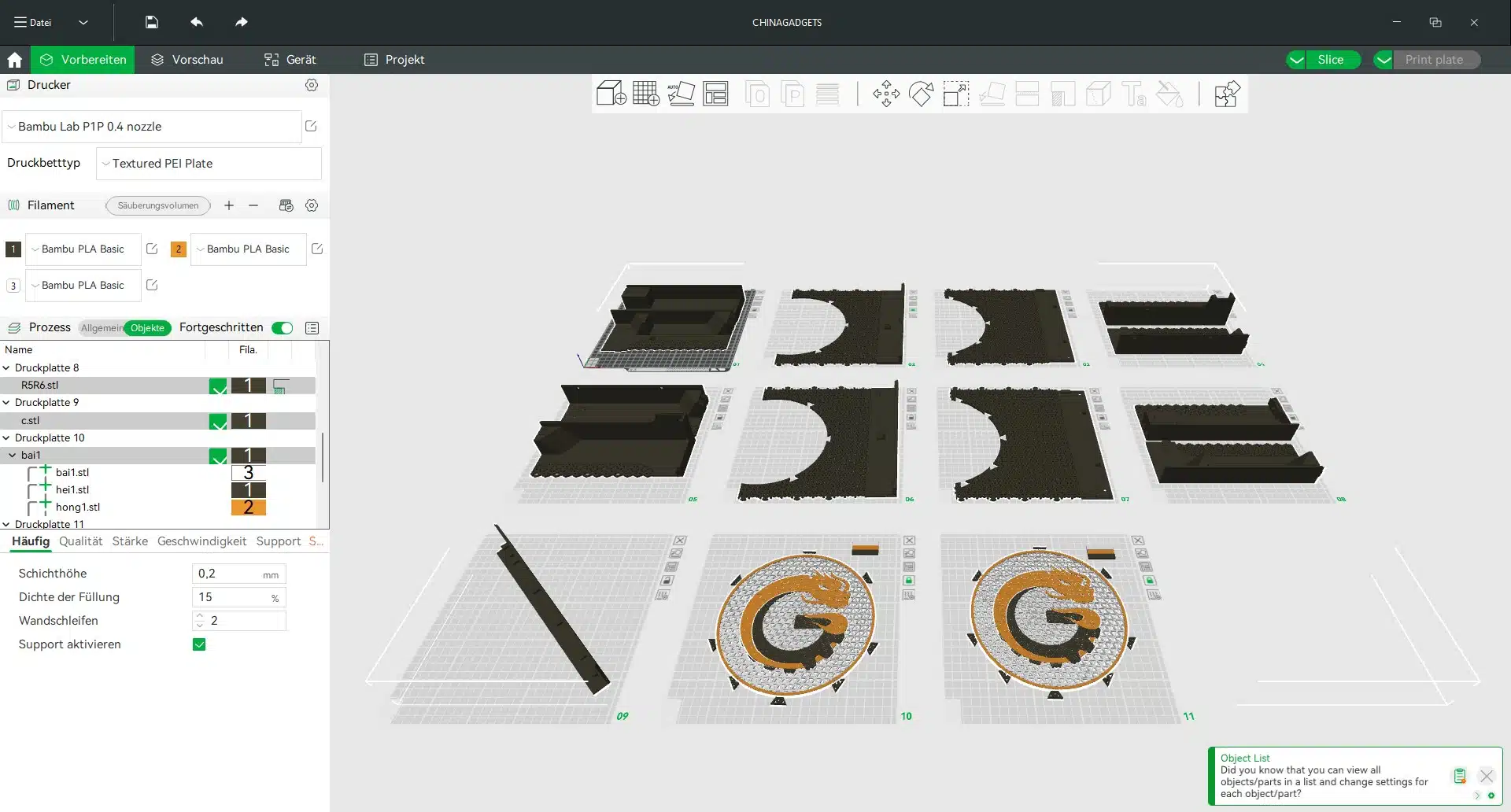This screenshot has height=812, width=1511.
Task: Select the Cut tool
Action: 1027,94
